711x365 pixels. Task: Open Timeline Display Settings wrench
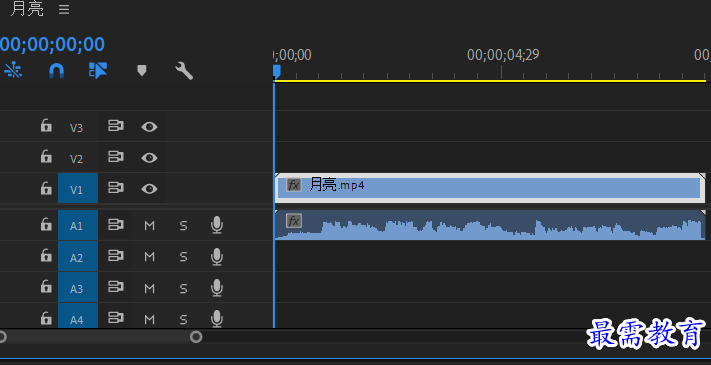tap(184, 71)
